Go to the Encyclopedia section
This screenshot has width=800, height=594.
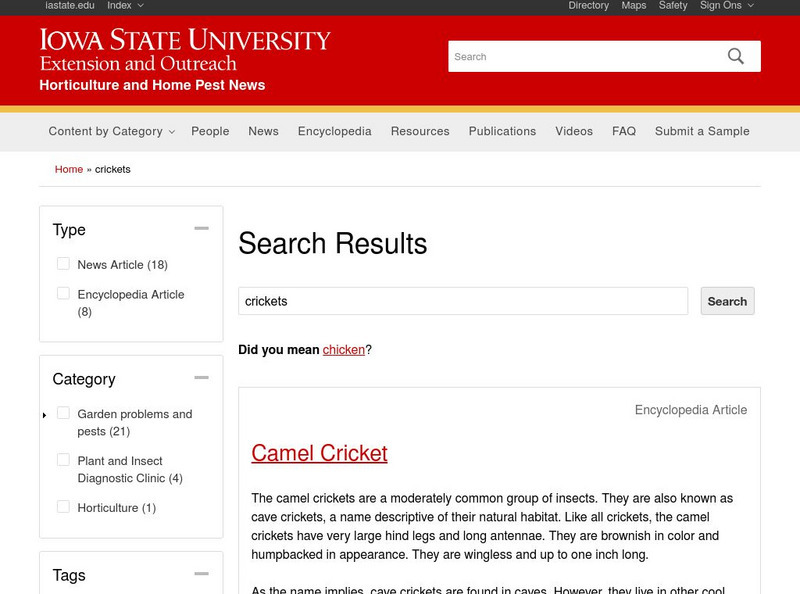335,131
